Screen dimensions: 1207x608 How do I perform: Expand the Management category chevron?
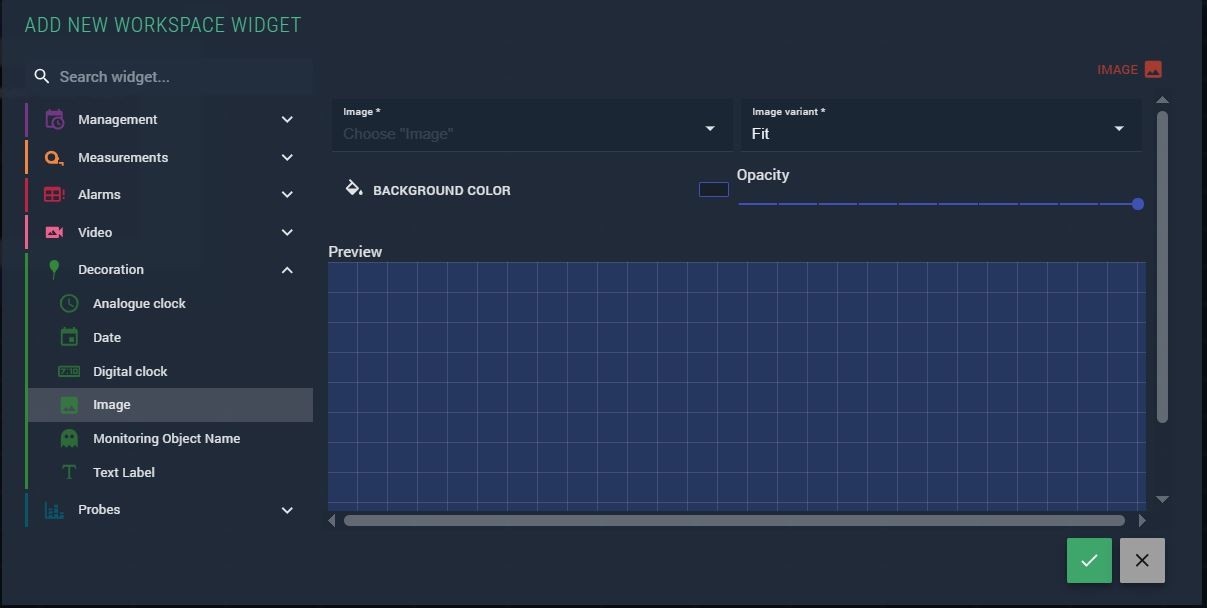(x=287, y=120)
